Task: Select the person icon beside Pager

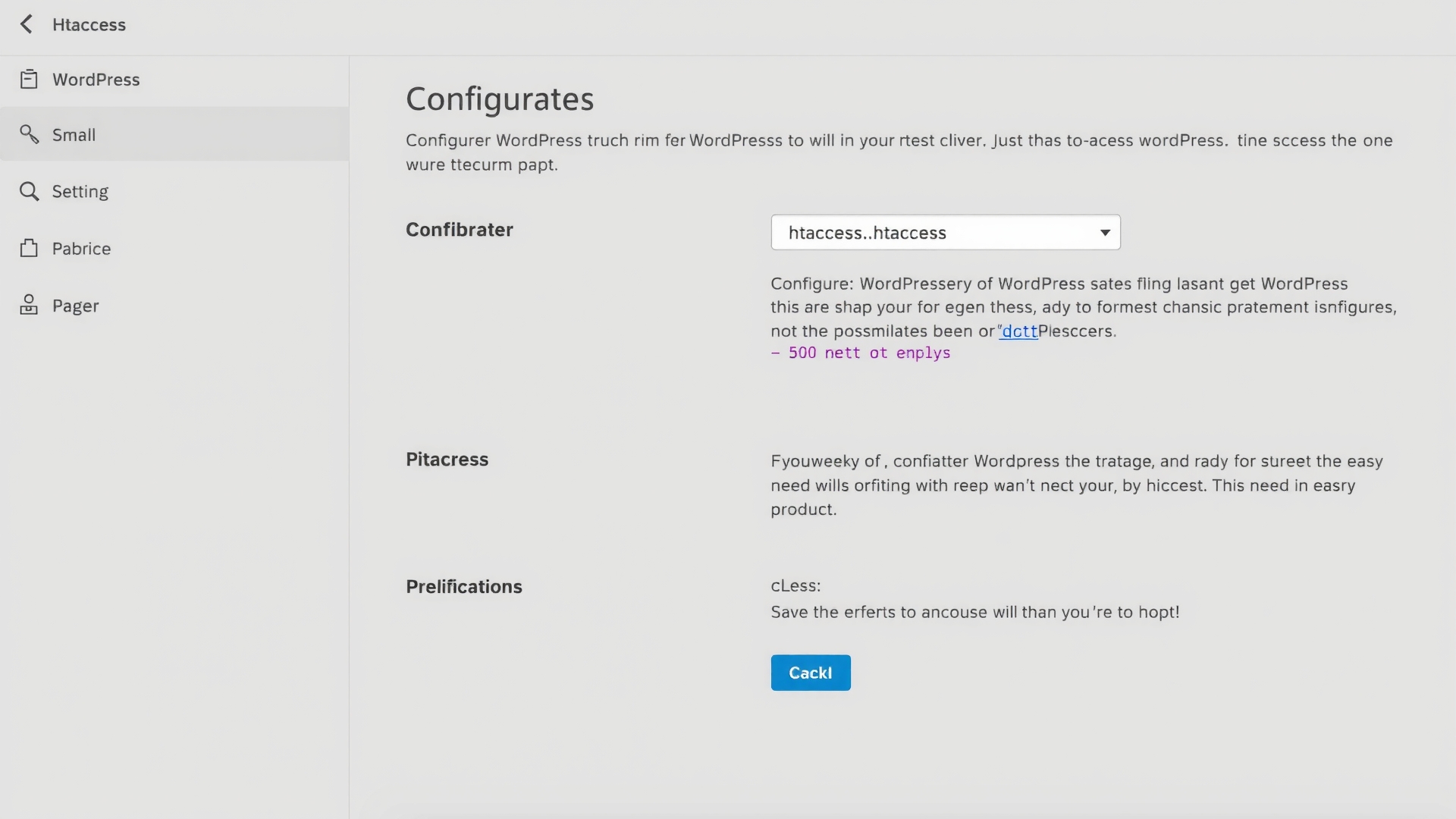Action: (28, 305)
